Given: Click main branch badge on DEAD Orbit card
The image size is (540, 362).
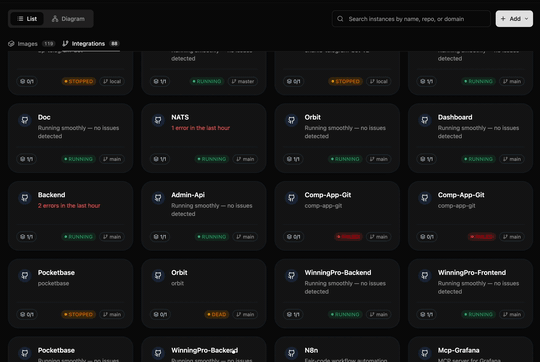Looking at the screenshot, I should tap(245, 314).
